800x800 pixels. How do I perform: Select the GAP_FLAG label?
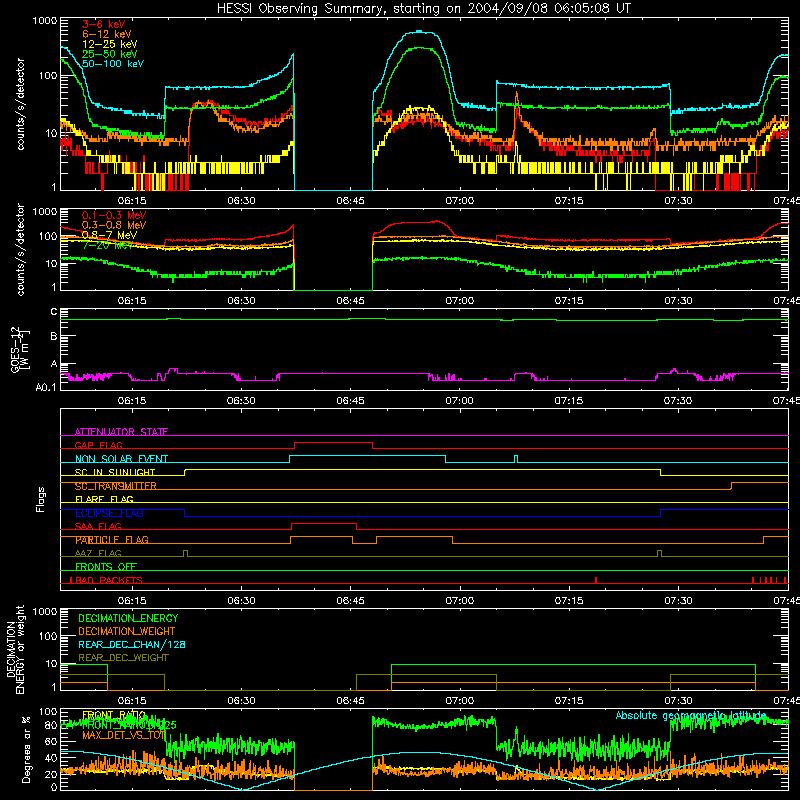[98, 445]
